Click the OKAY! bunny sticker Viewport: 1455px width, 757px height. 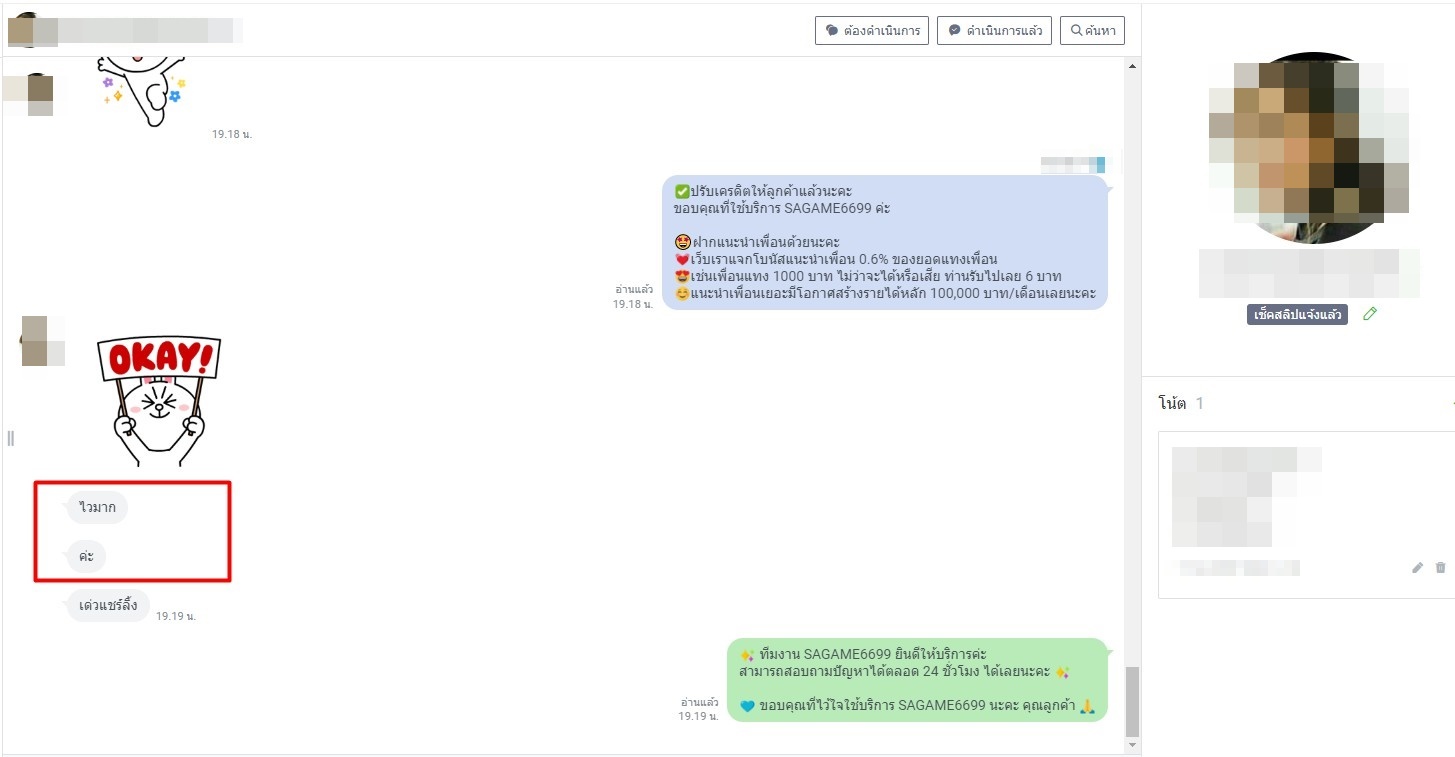pos(159,400)
